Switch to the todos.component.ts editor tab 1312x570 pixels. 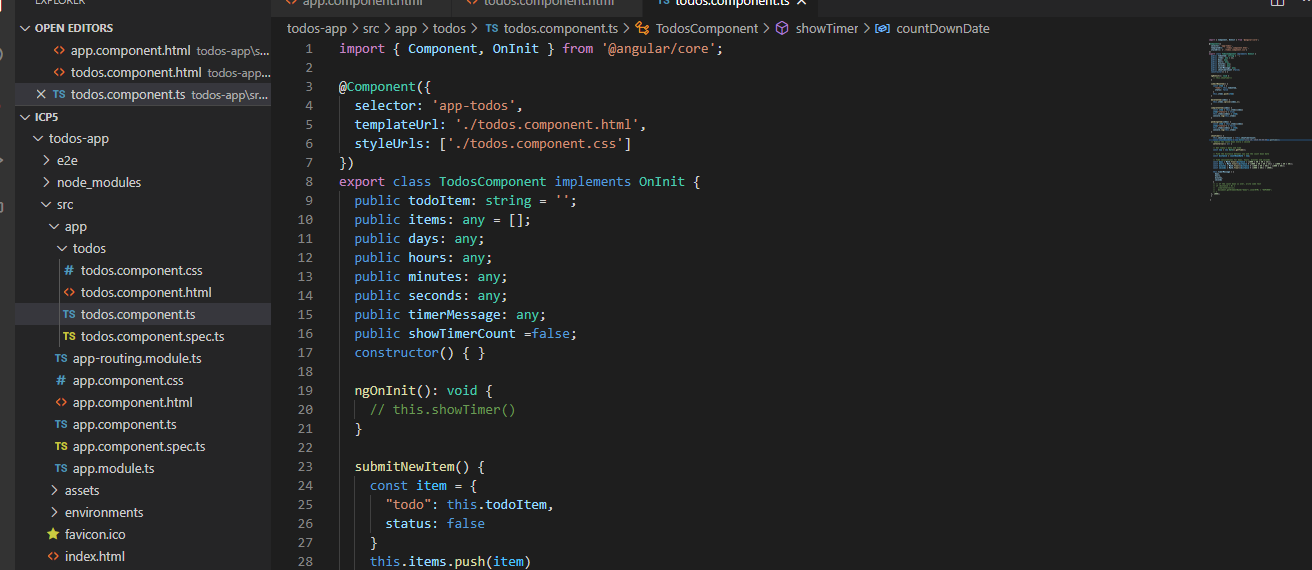(730, 4)
